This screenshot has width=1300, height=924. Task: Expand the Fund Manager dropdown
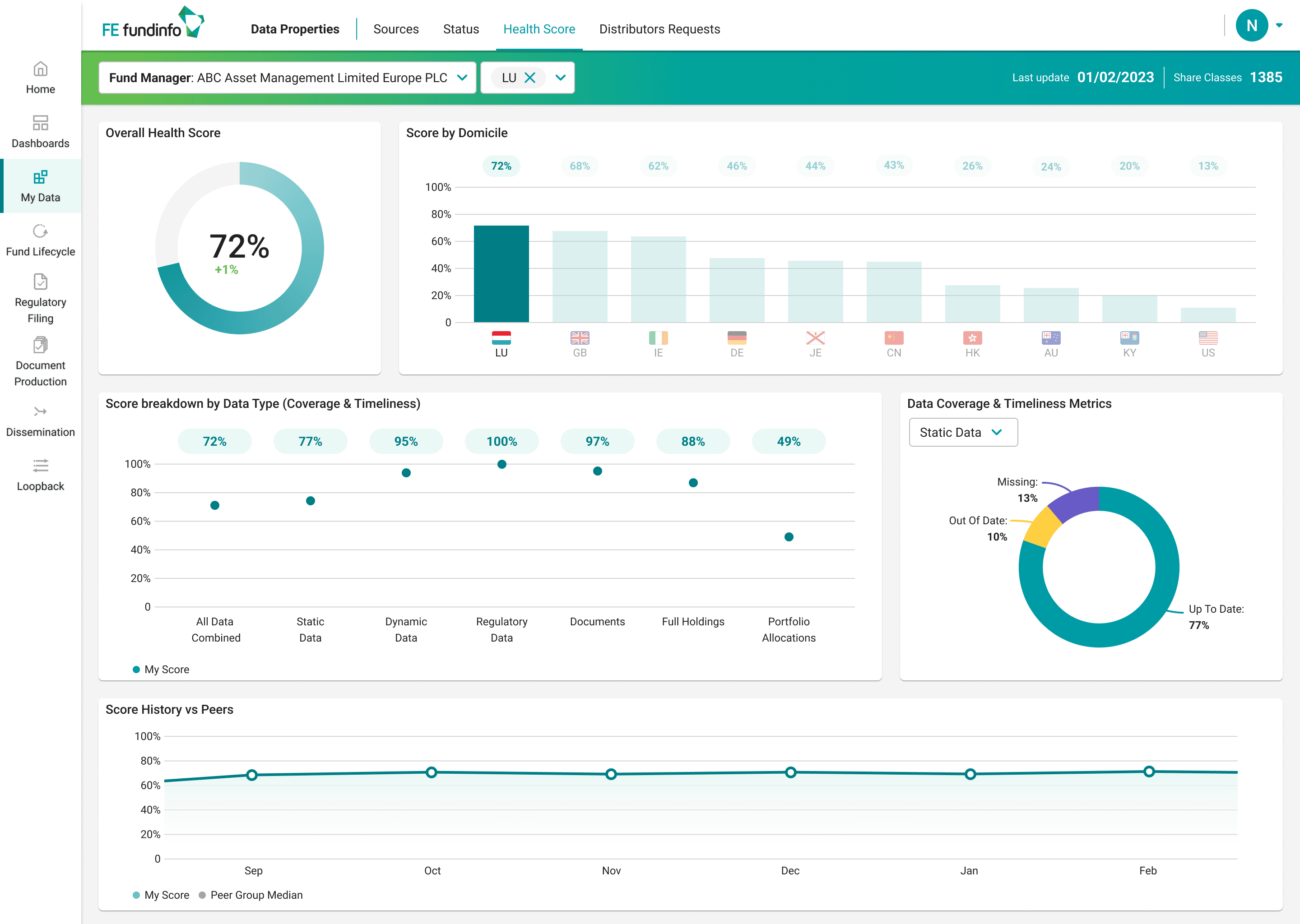click(462, 78)
